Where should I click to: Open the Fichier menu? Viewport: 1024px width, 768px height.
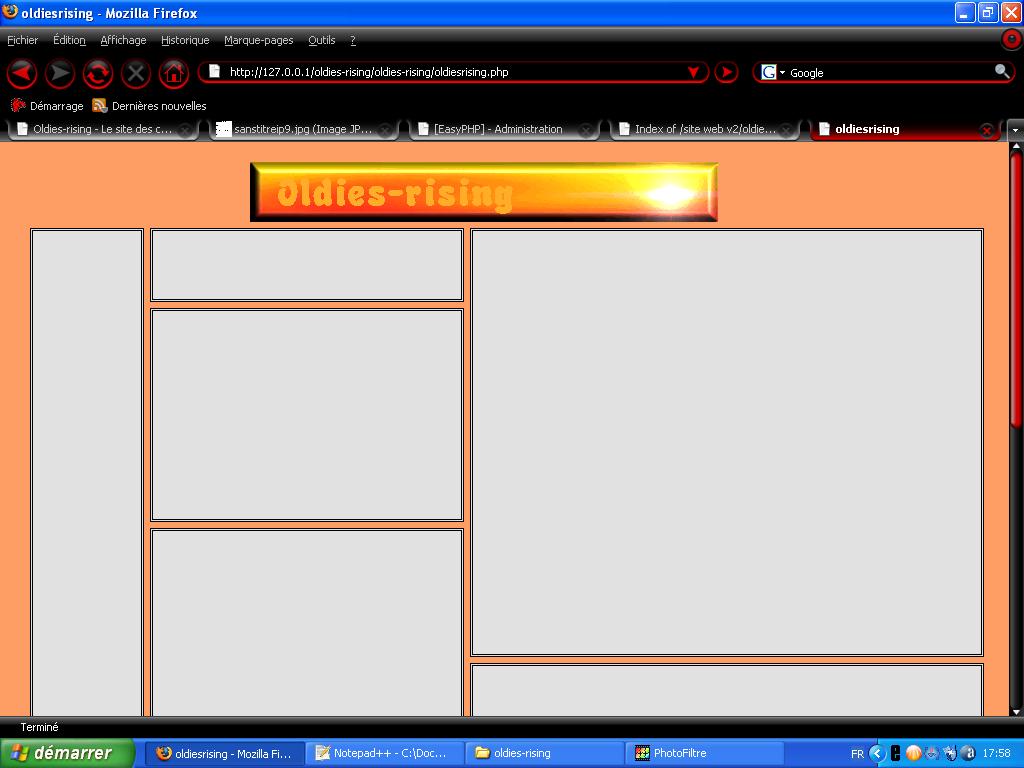point(23,40)
